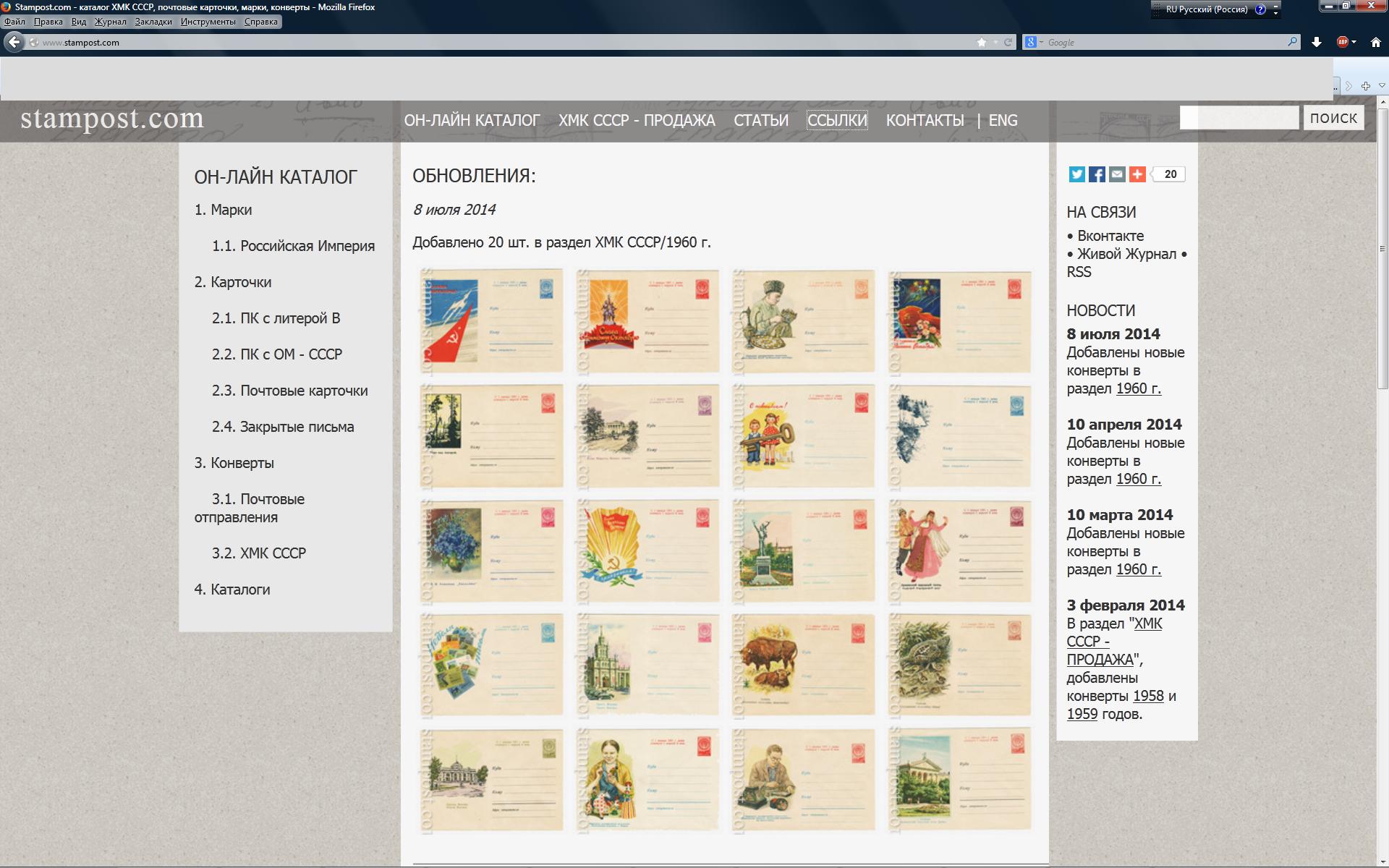1389x868 pixels.
Task: Share by email using the envelope icon
Action: click(x=1117, y=174)
